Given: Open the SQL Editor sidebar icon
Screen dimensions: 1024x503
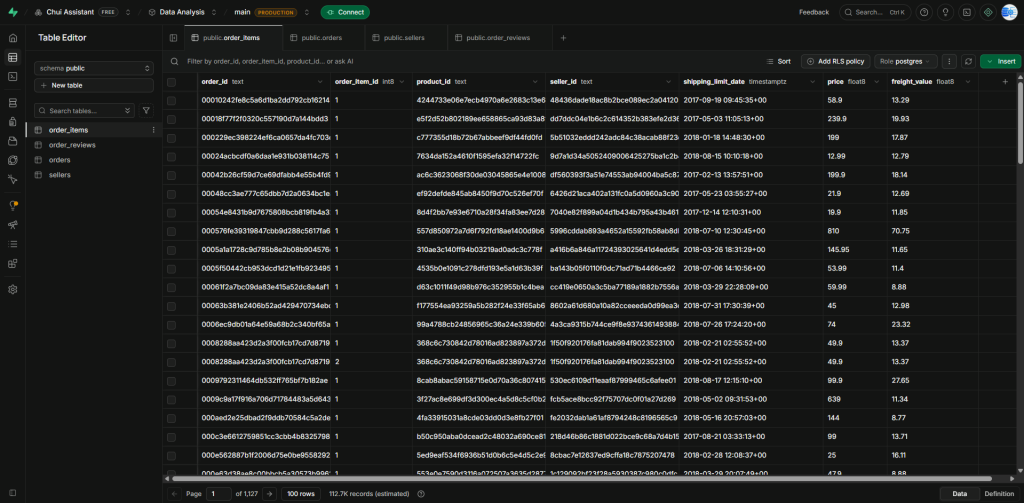Looking at the screenshot, I should (12, 76).
